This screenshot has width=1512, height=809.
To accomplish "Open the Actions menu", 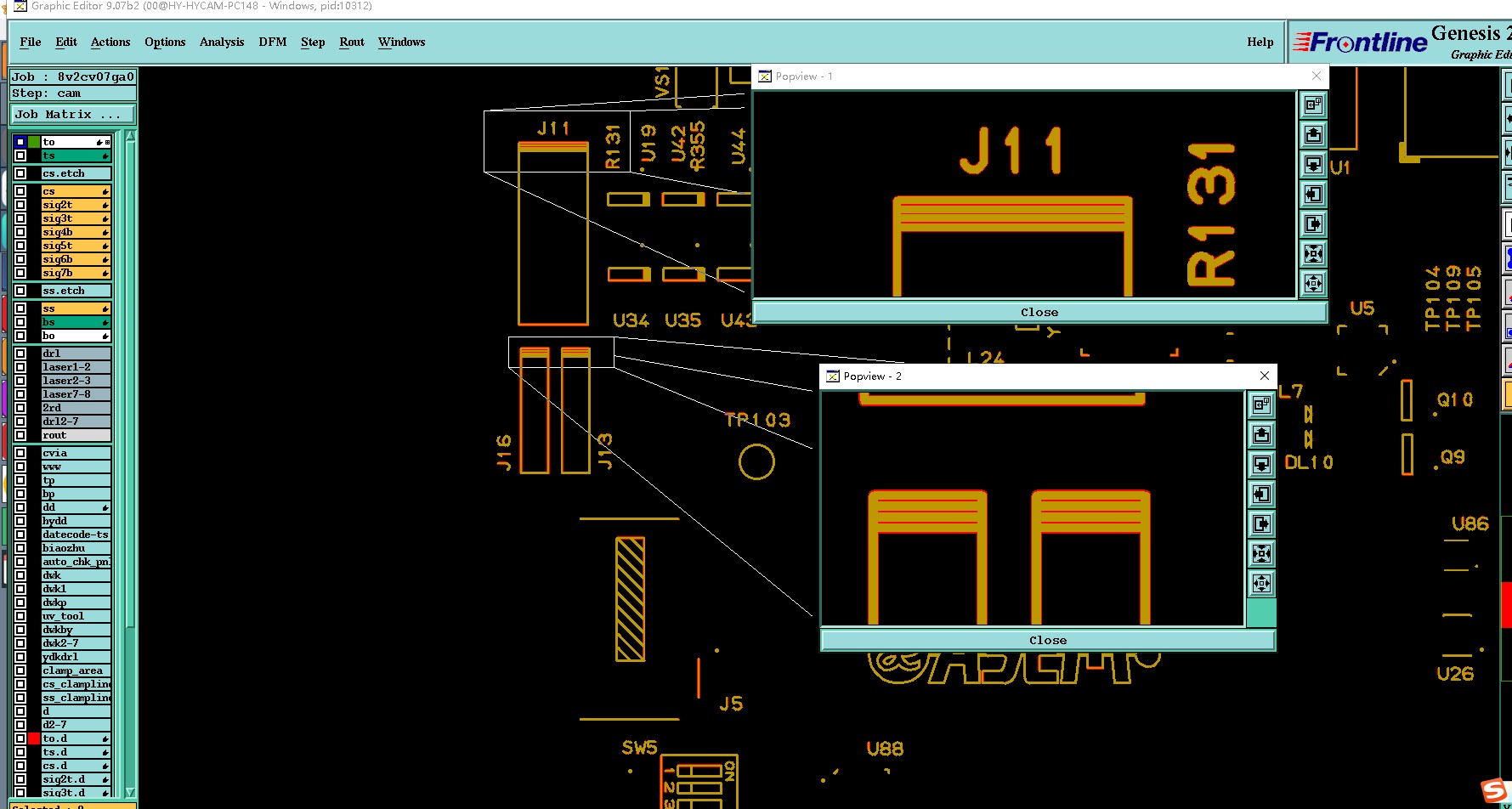I will [110, 42].
